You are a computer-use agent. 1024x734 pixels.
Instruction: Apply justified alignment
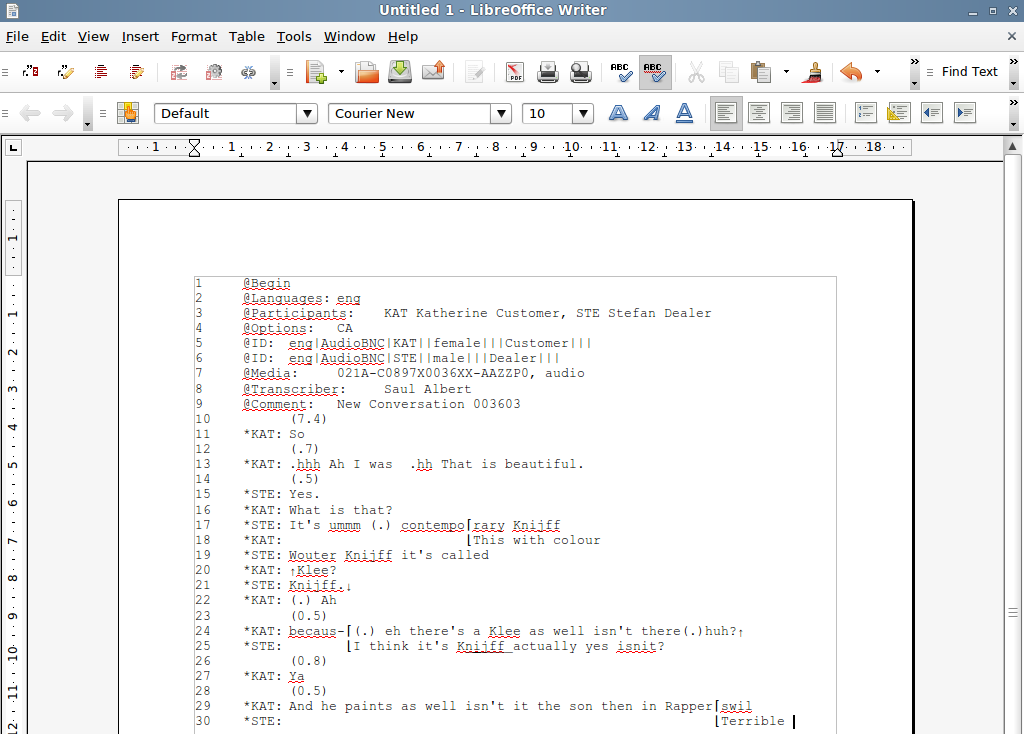[825, 113]
